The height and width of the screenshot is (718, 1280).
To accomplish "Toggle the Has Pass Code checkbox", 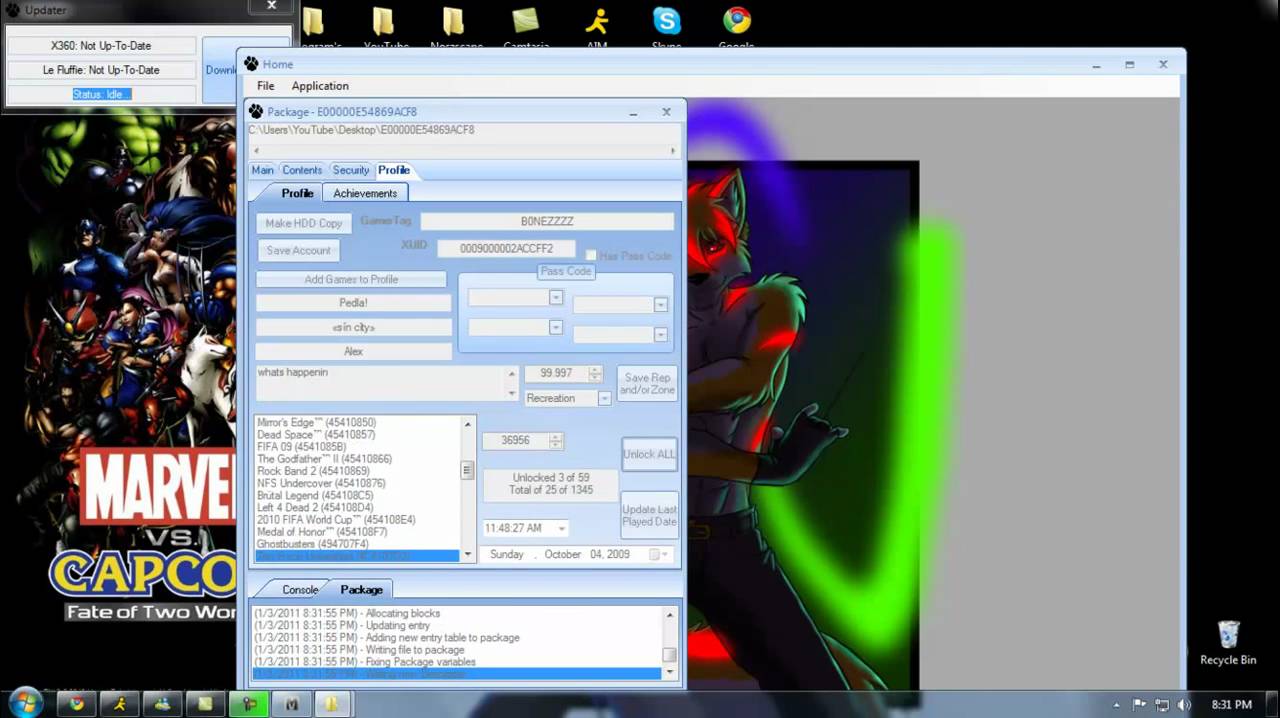I will [591, 256].
